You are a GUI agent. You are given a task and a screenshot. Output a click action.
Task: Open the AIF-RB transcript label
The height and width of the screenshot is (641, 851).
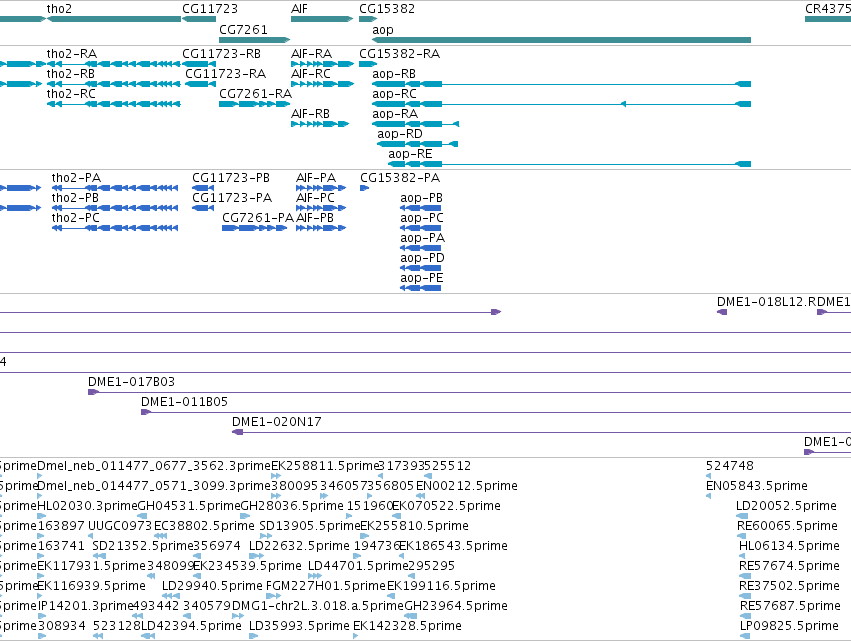click(310, 114)
